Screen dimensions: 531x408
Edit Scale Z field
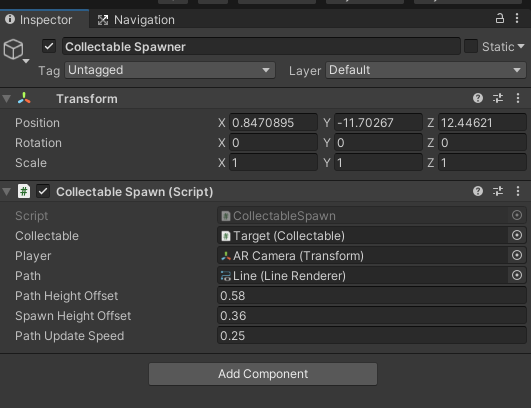(482, 163)
